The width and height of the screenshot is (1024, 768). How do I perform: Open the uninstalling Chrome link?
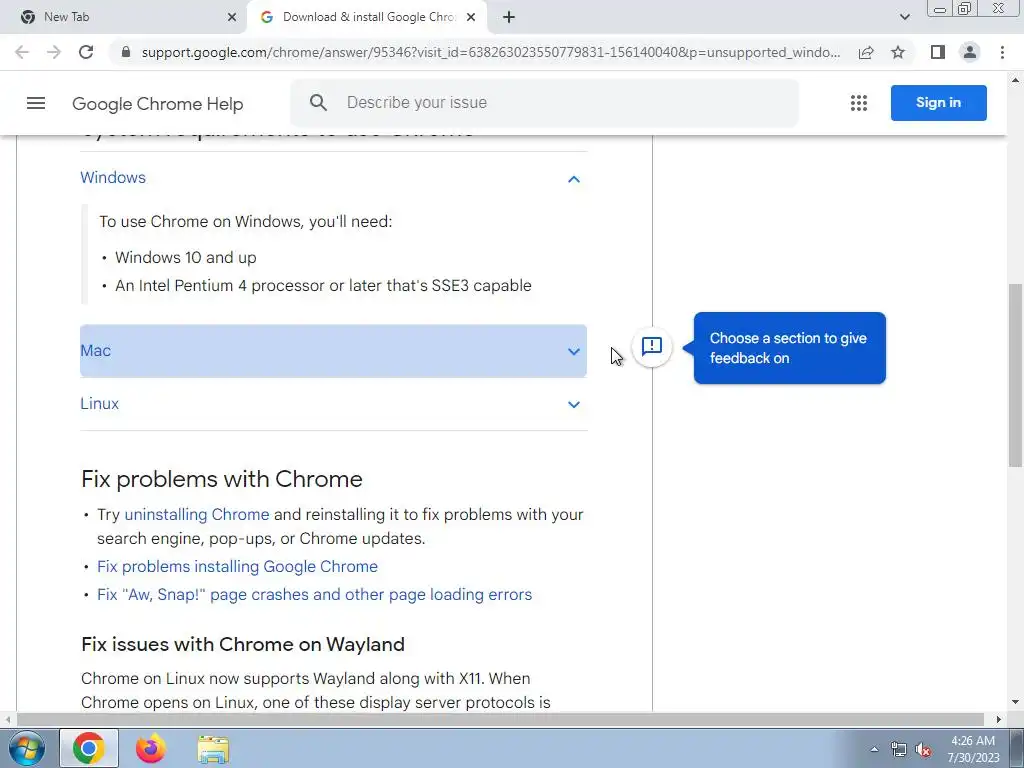pyautogui.click(x=197, y=515)
